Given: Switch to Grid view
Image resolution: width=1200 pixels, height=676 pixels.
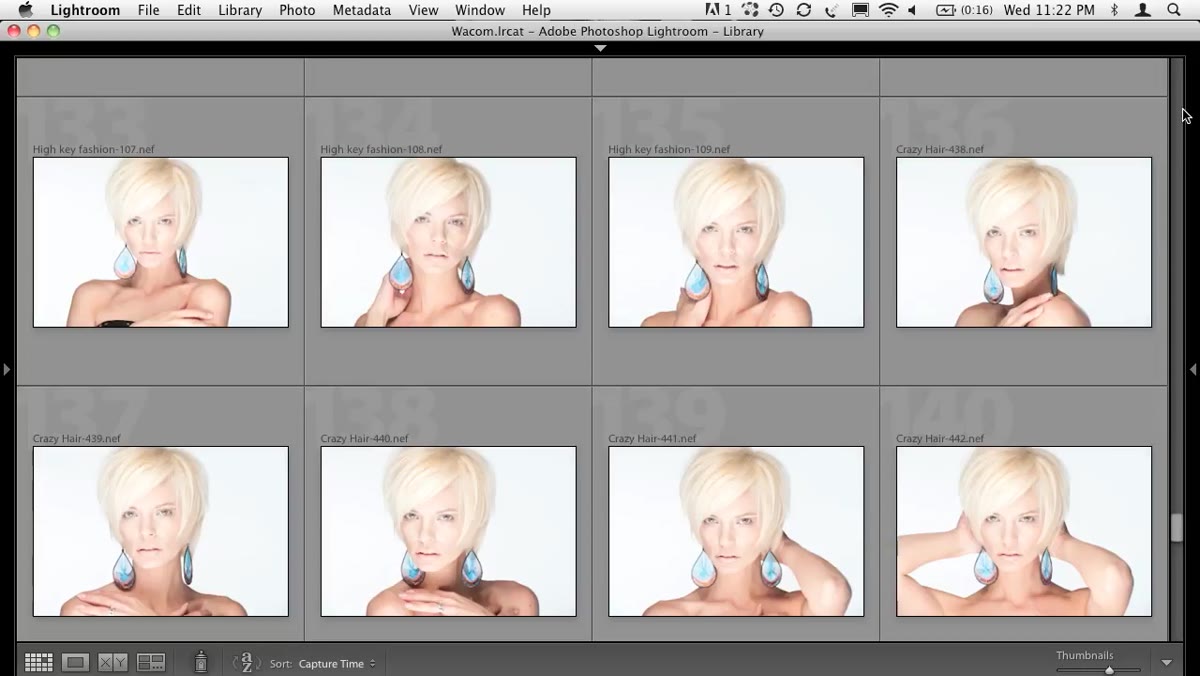Looking at the screenshot, I should pos(39,662).
